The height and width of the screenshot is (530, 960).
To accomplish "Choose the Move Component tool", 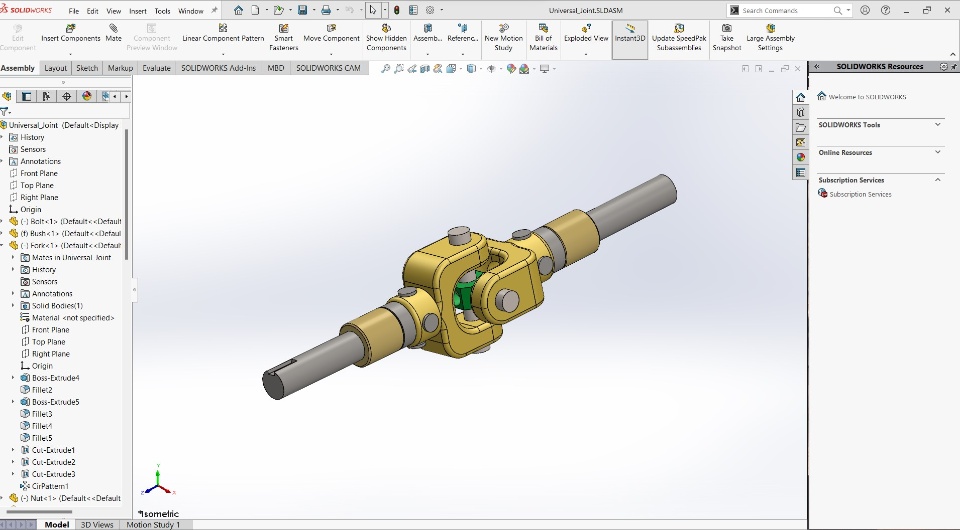I will [331, 33].
